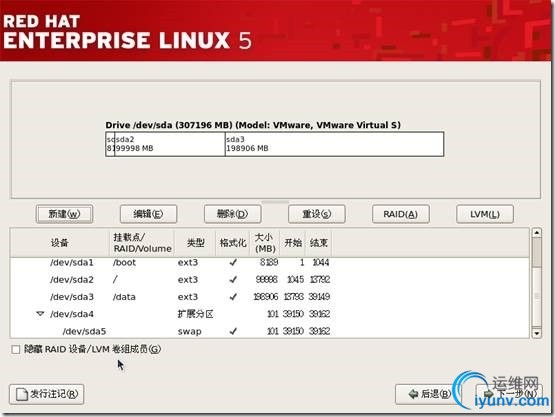
Task: Click the format checkmark of /dev/sda3
Action: tap(233, 297)
